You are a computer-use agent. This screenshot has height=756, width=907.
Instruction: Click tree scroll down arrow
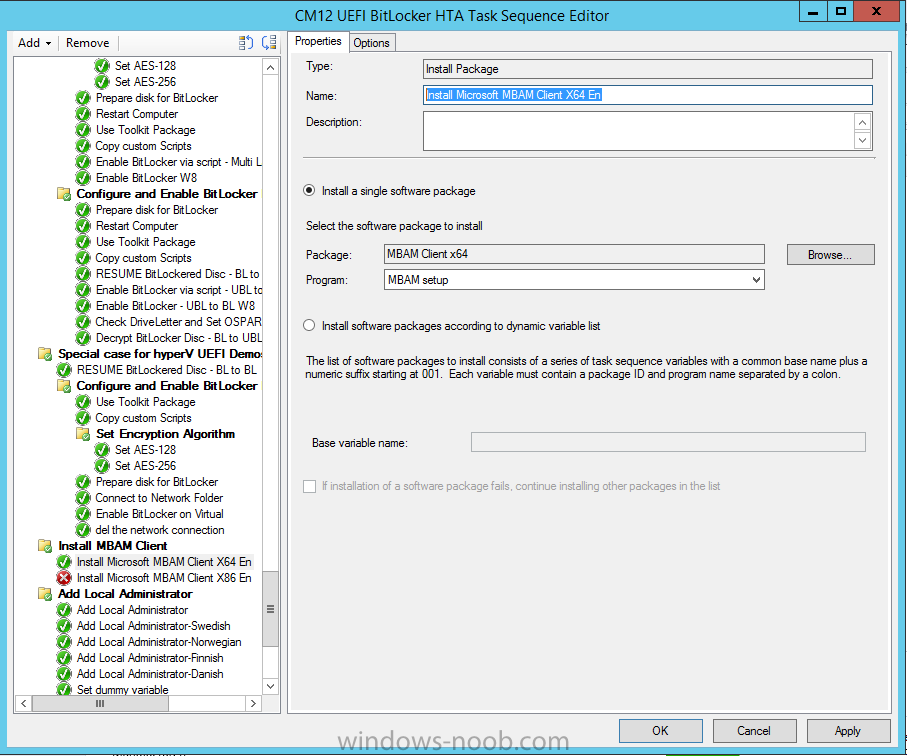point(270,687)
